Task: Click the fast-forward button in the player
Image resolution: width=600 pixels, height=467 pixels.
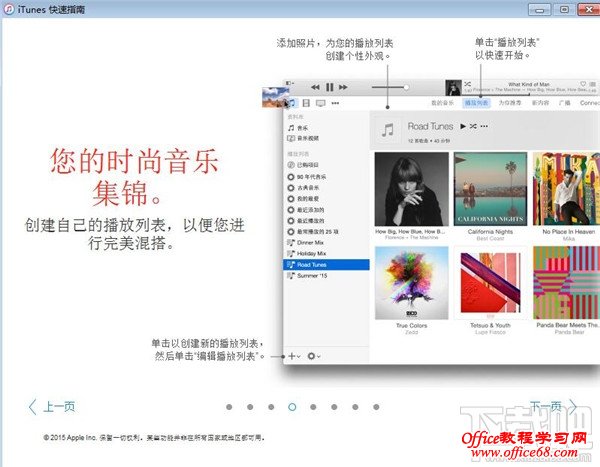Action: click(343, 87)
